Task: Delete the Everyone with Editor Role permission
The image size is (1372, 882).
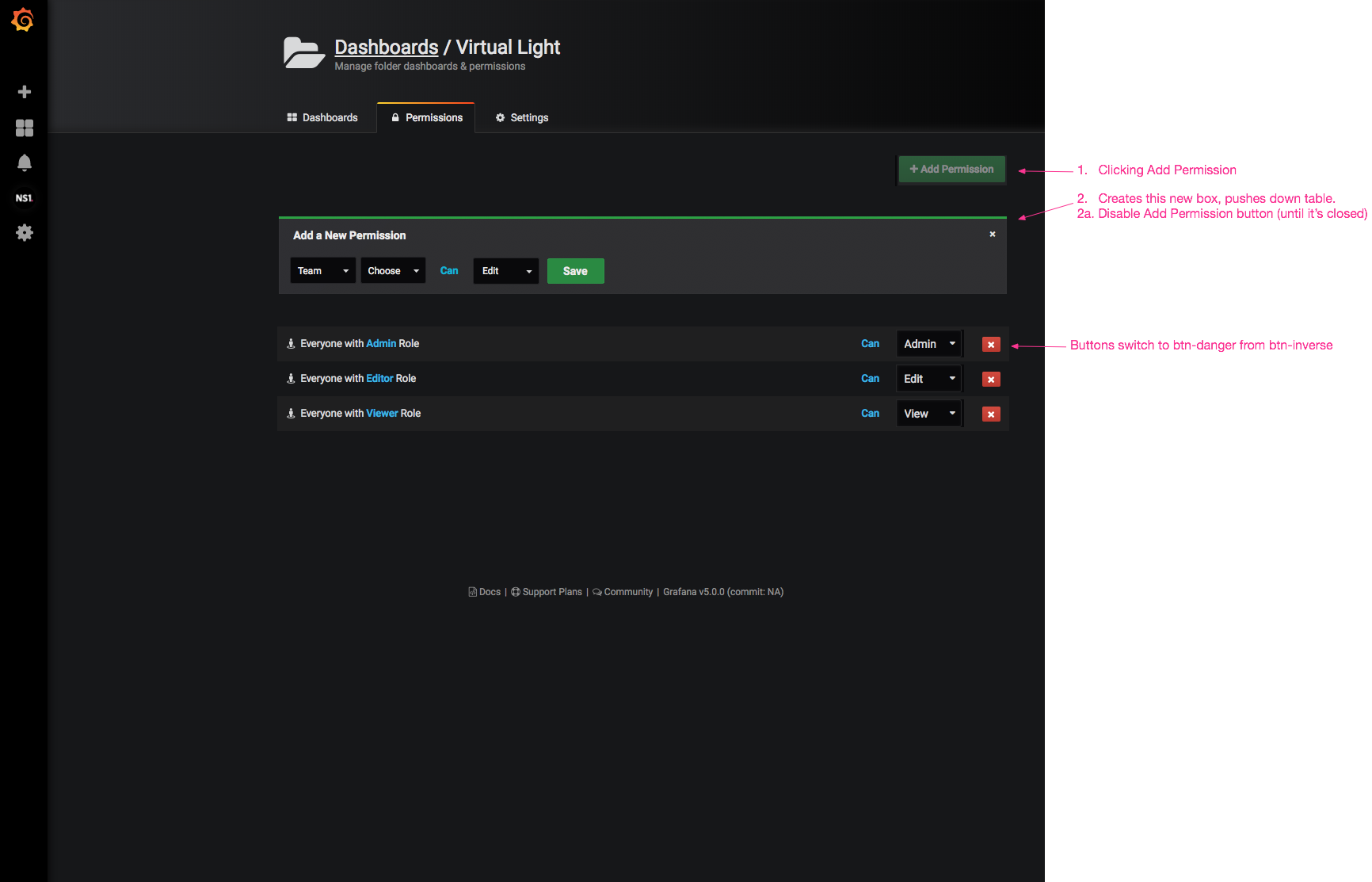Action: [991, 378]
